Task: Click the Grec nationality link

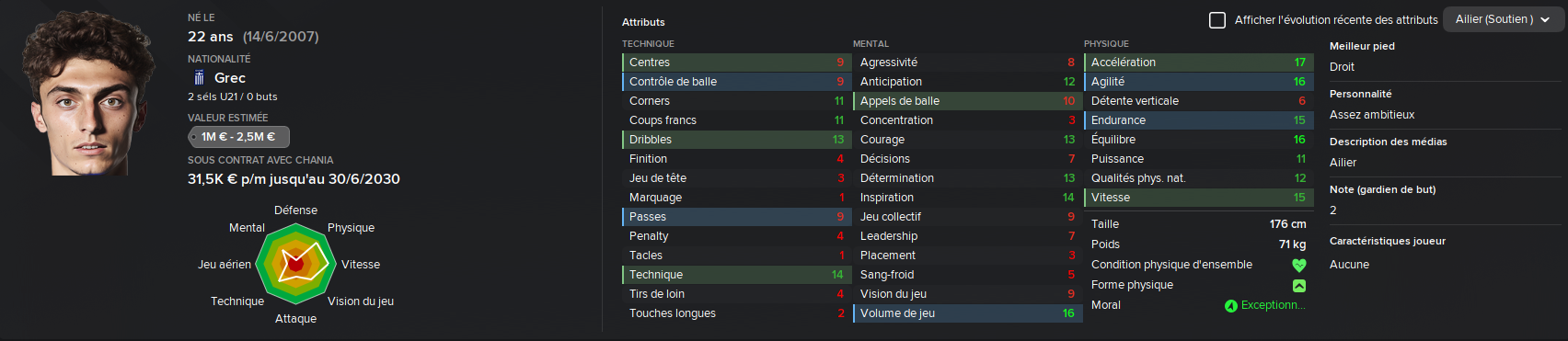Action: tap(230, 78)
